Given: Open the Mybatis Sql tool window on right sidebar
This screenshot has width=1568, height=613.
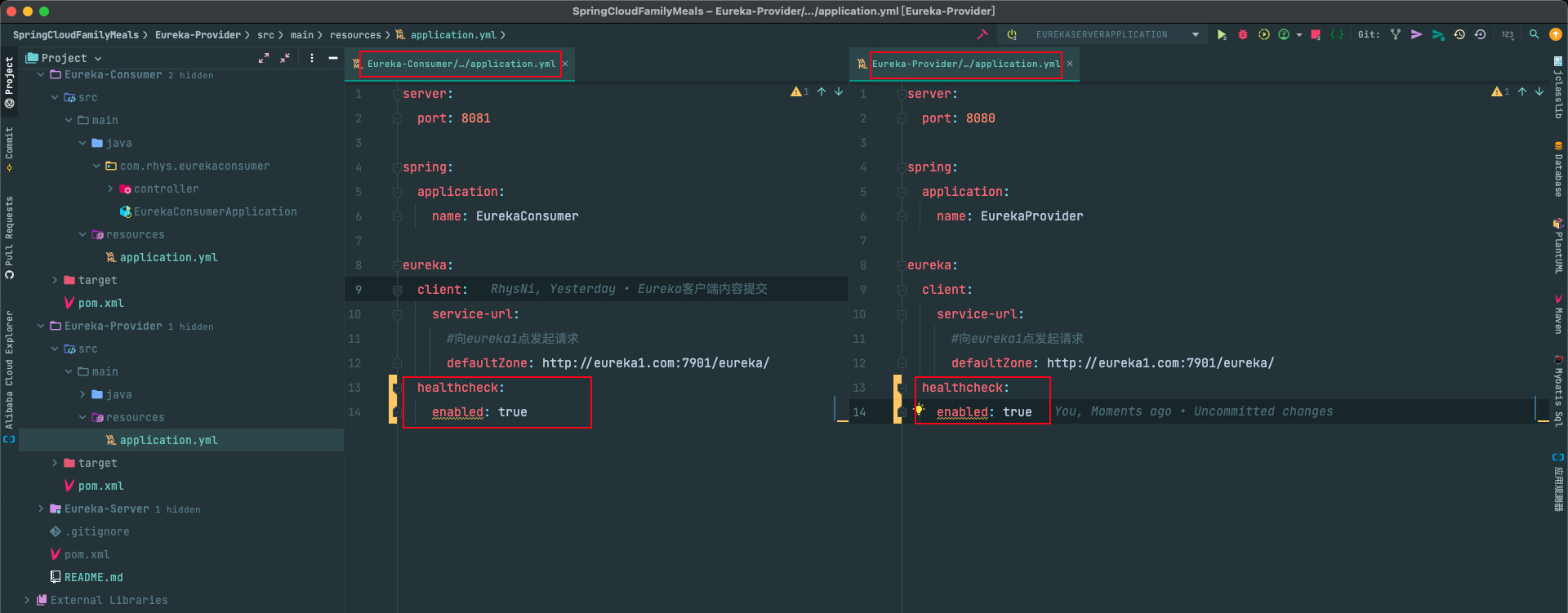Looking at the screenshot, I should click(x=1558, y=391).
